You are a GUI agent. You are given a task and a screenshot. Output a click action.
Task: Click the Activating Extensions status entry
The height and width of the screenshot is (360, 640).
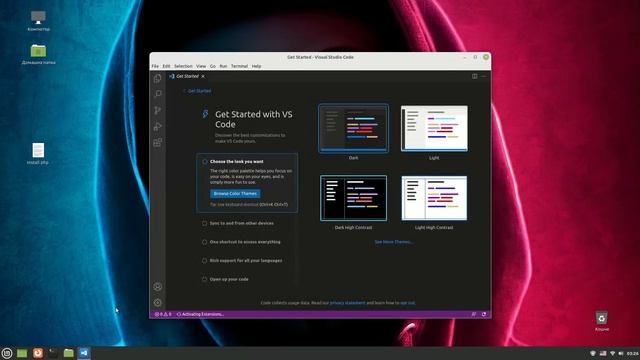click(200, 314)
